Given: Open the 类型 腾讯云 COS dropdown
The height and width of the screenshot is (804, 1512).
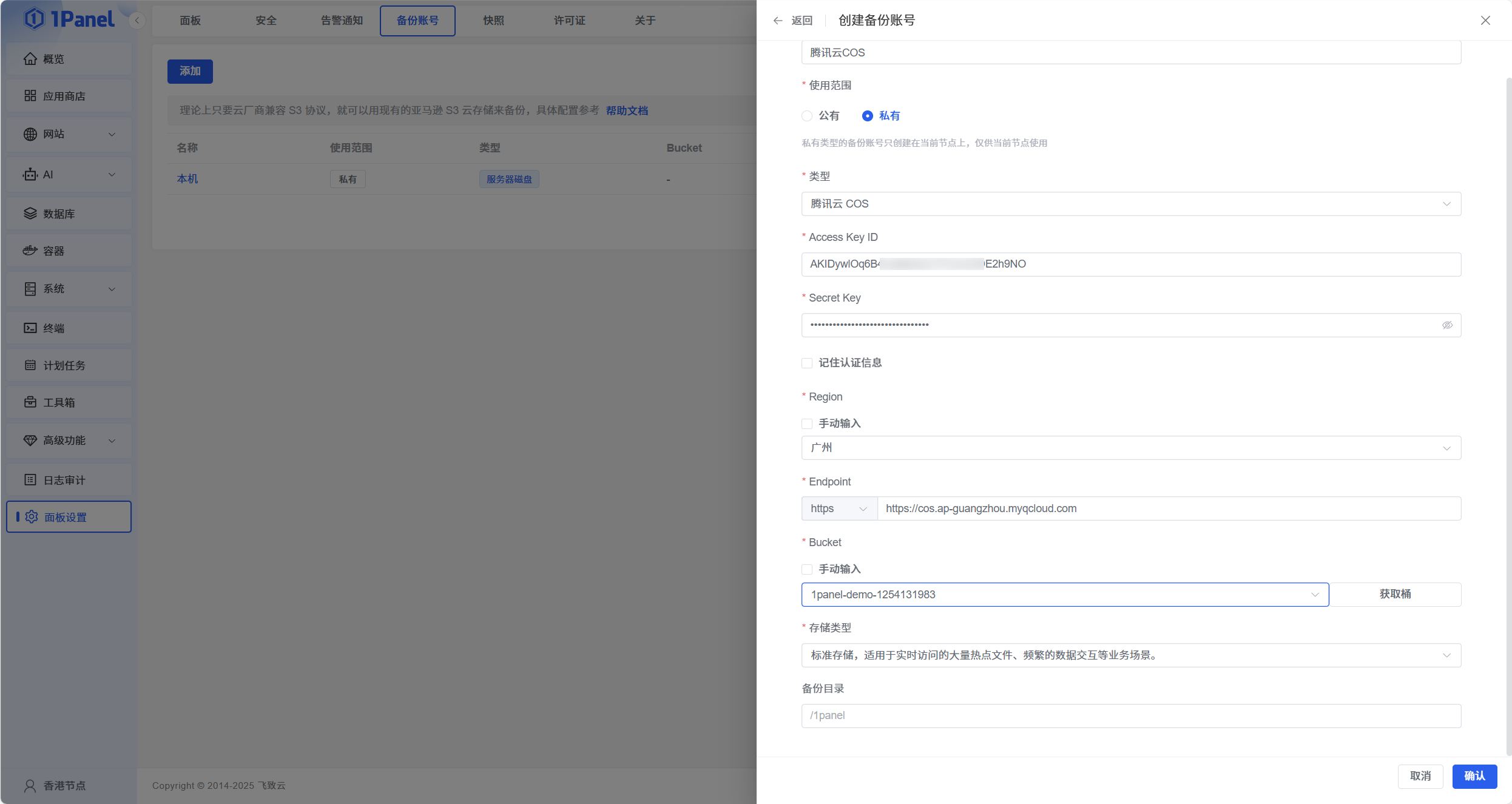Looking at the screenshot, I should (1131, 204).
